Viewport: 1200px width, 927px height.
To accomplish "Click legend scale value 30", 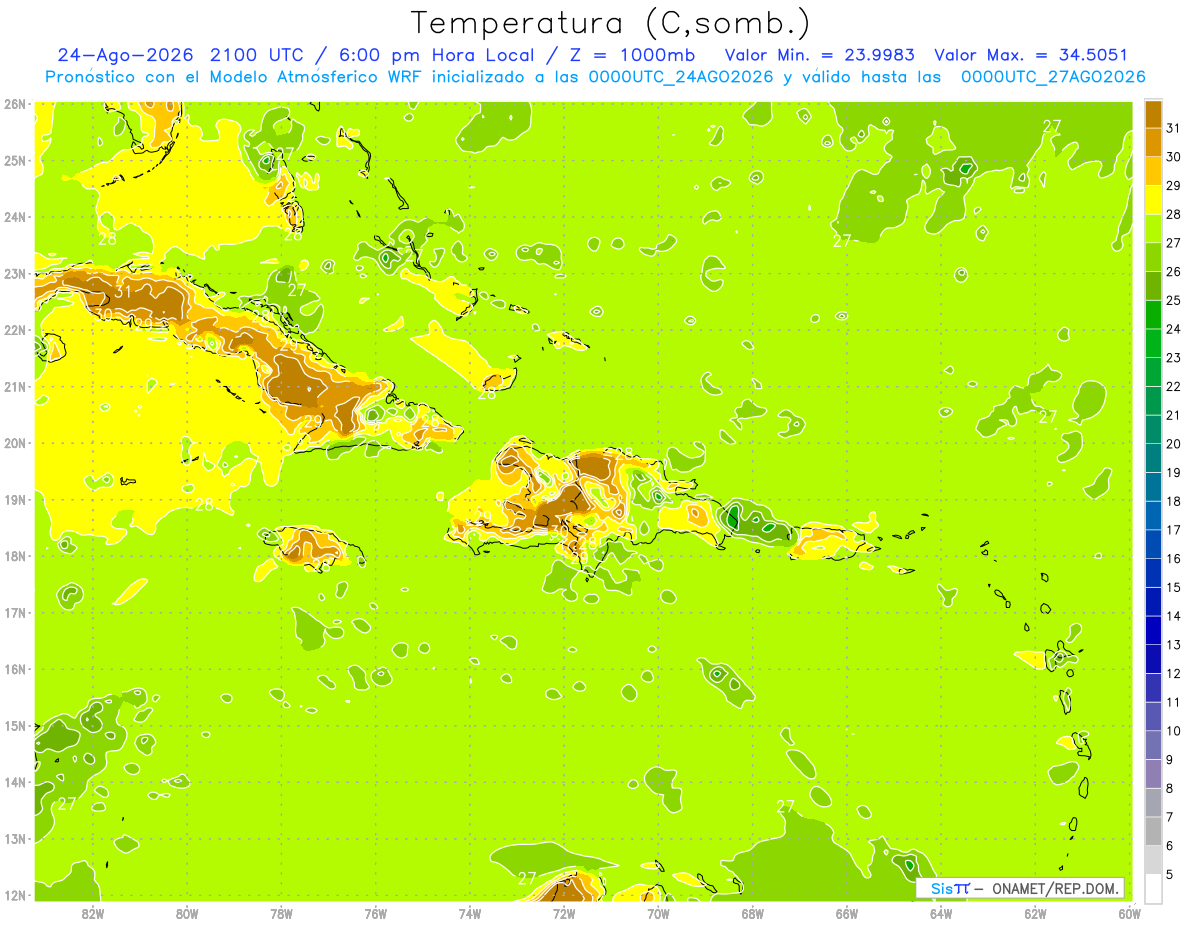I will click(x=1173, y=157).
